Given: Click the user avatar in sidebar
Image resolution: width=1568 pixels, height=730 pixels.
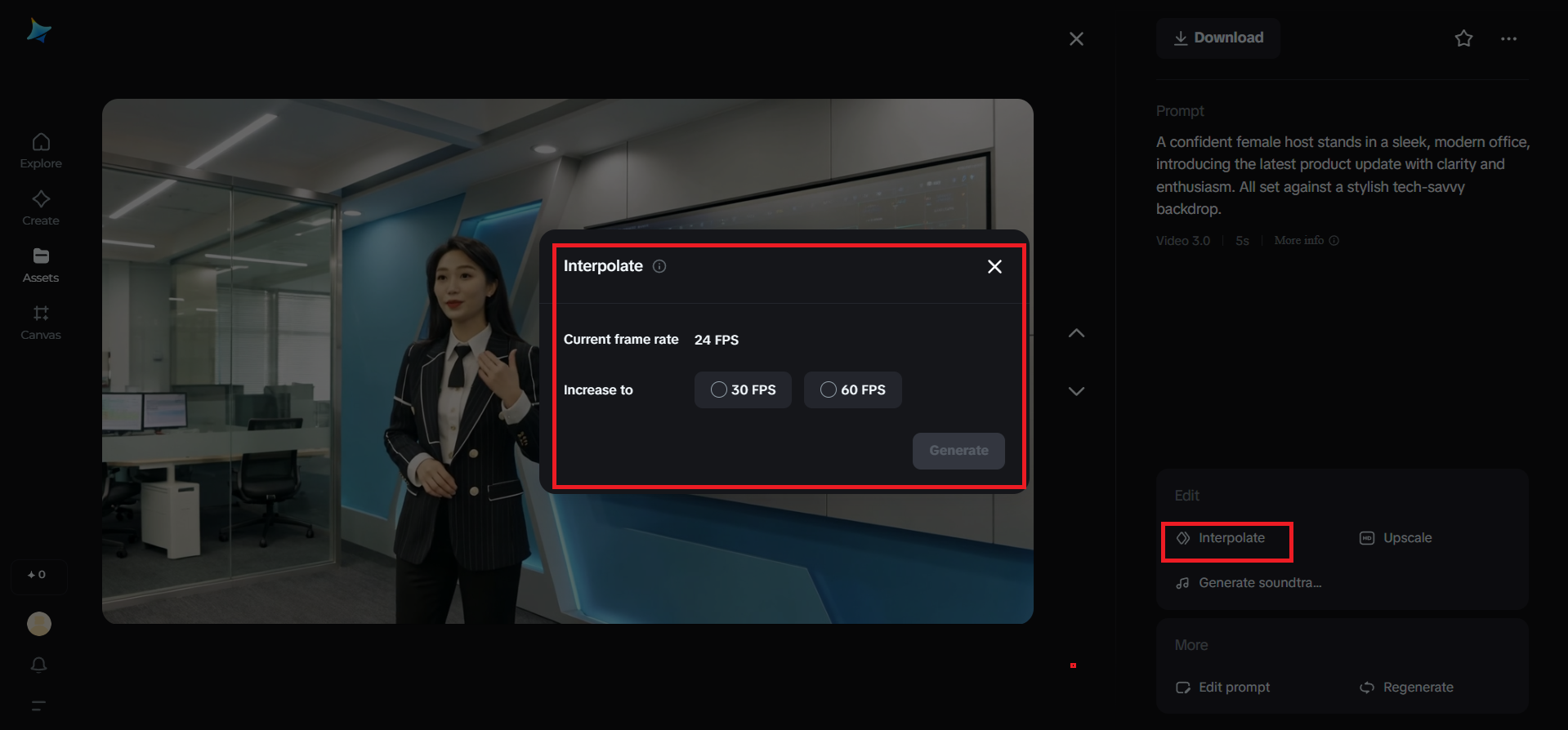Looking at the screenshot, I should point(39,624).
